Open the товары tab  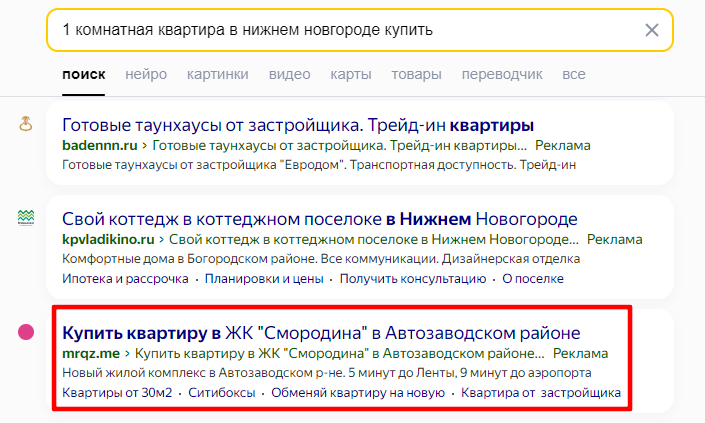click(x=416, y=74)
